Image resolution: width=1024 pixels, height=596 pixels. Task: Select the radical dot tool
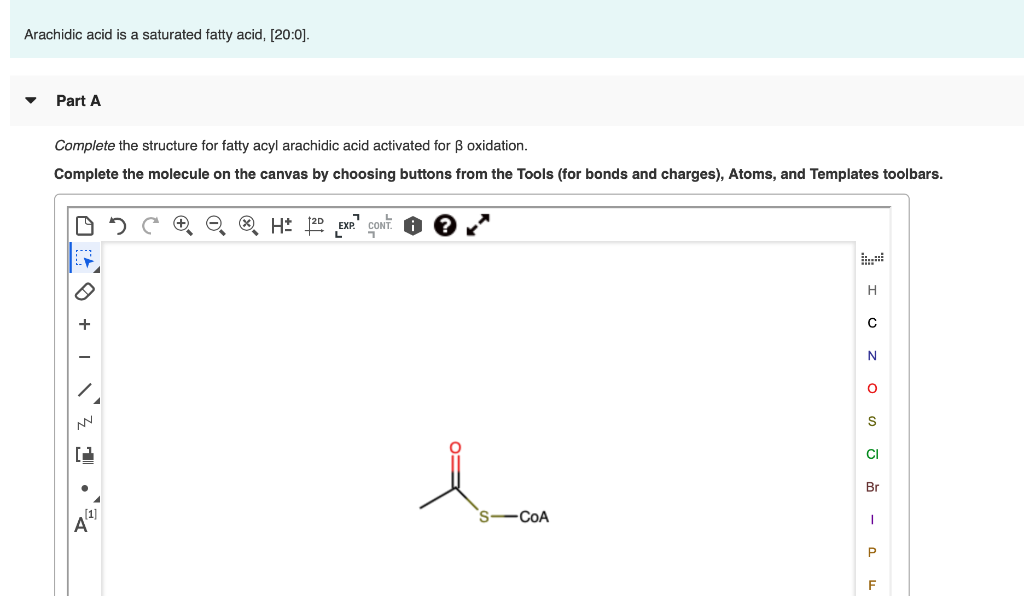[x=85, y=488]
